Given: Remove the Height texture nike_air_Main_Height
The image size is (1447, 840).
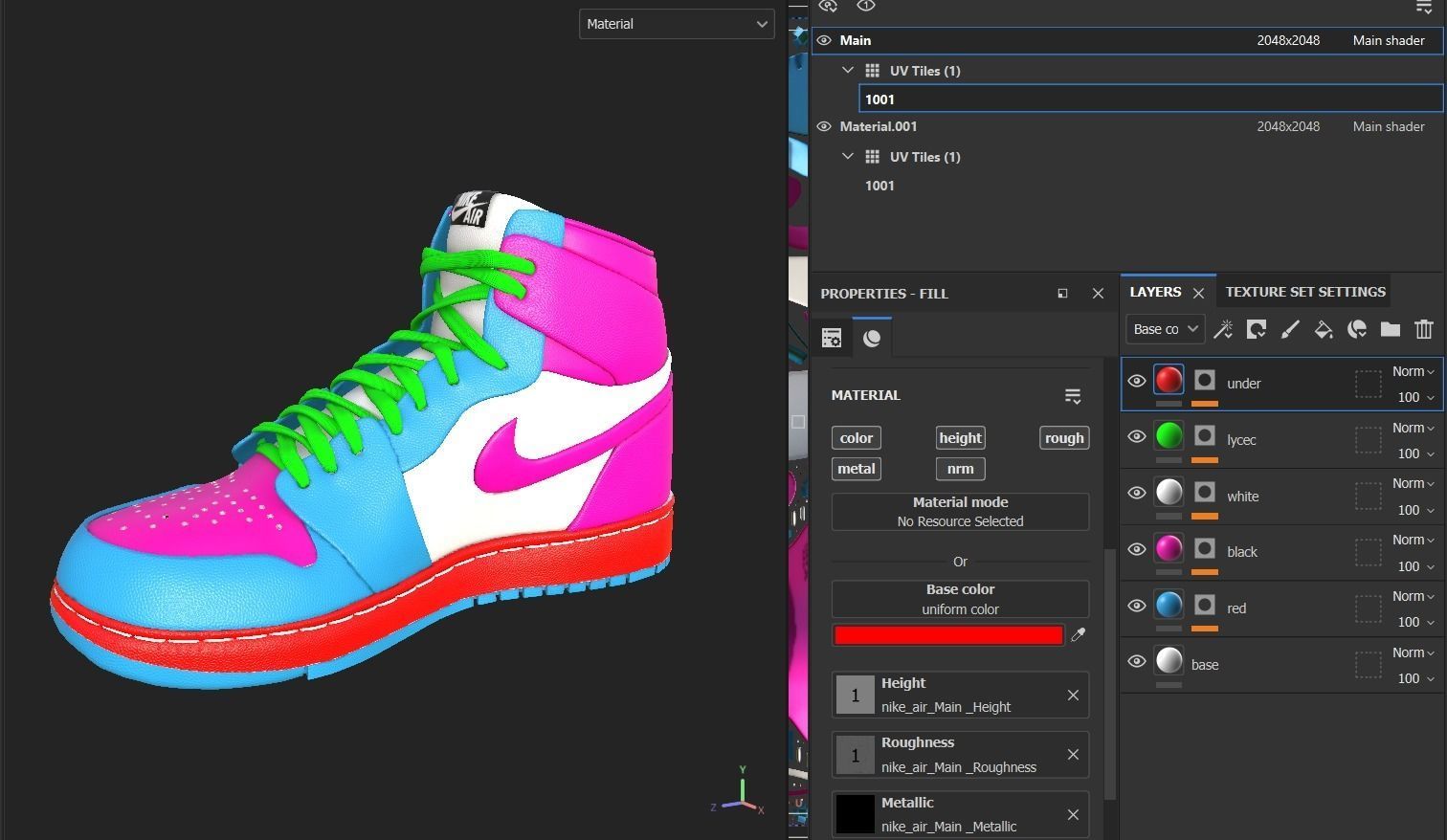Looking at the screenshot, I should click(x=1073, y=696).
